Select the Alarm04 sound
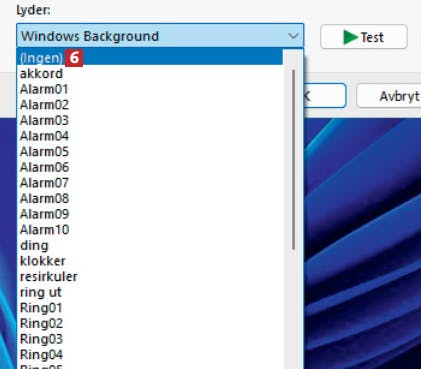Viewport: 421px width, 369px height. coord(150,136)
